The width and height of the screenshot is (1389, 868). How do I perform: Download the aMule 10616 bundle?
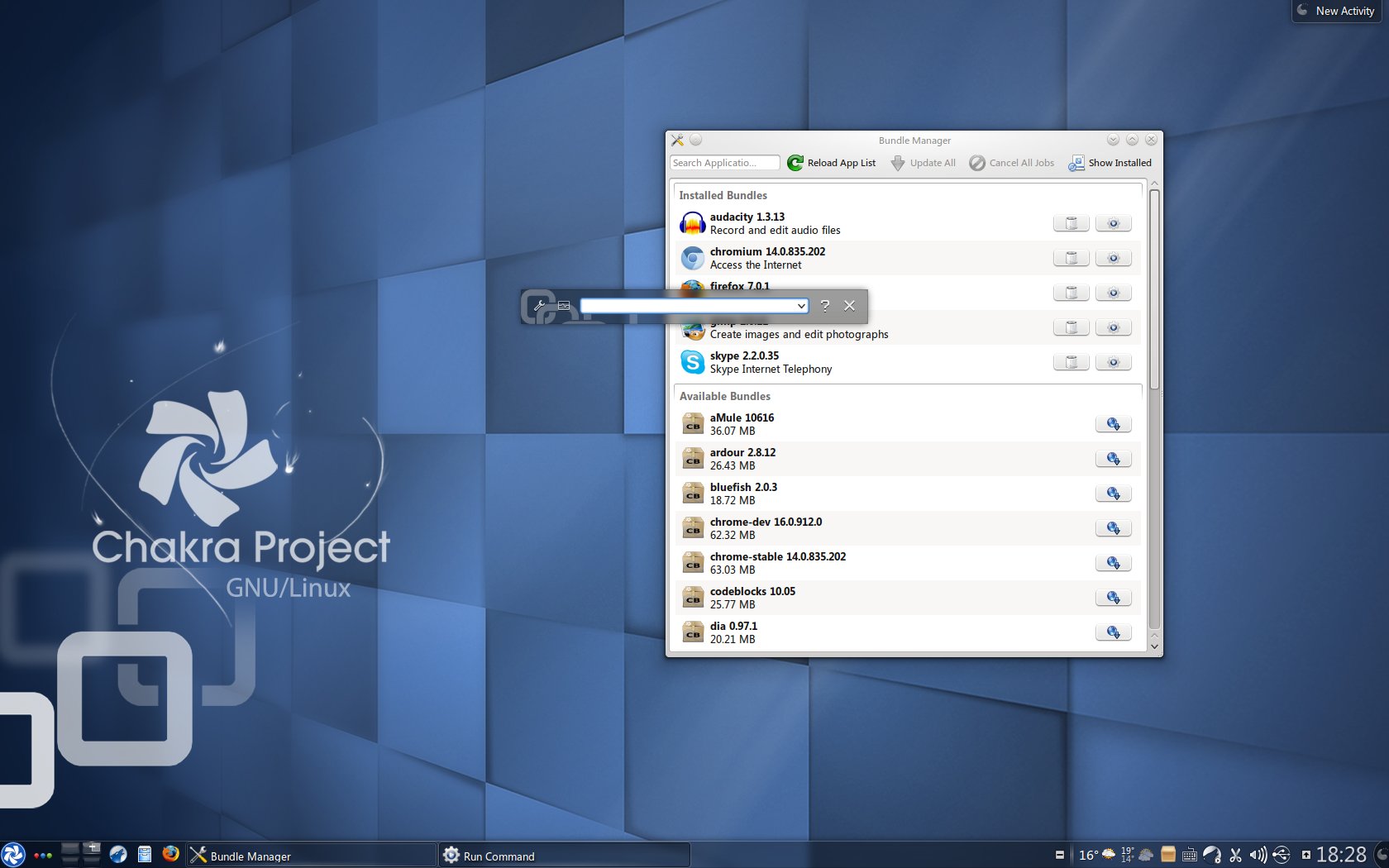point(1113,424)
